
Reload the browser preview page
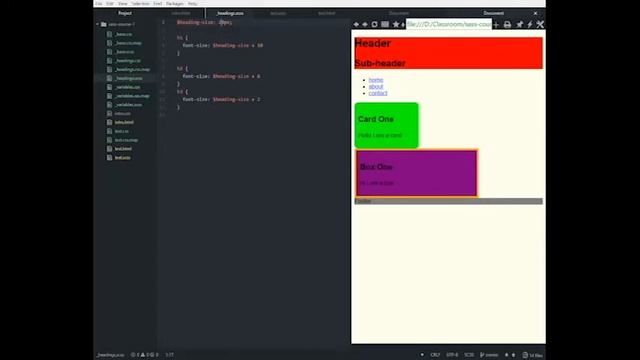point(374,24)
